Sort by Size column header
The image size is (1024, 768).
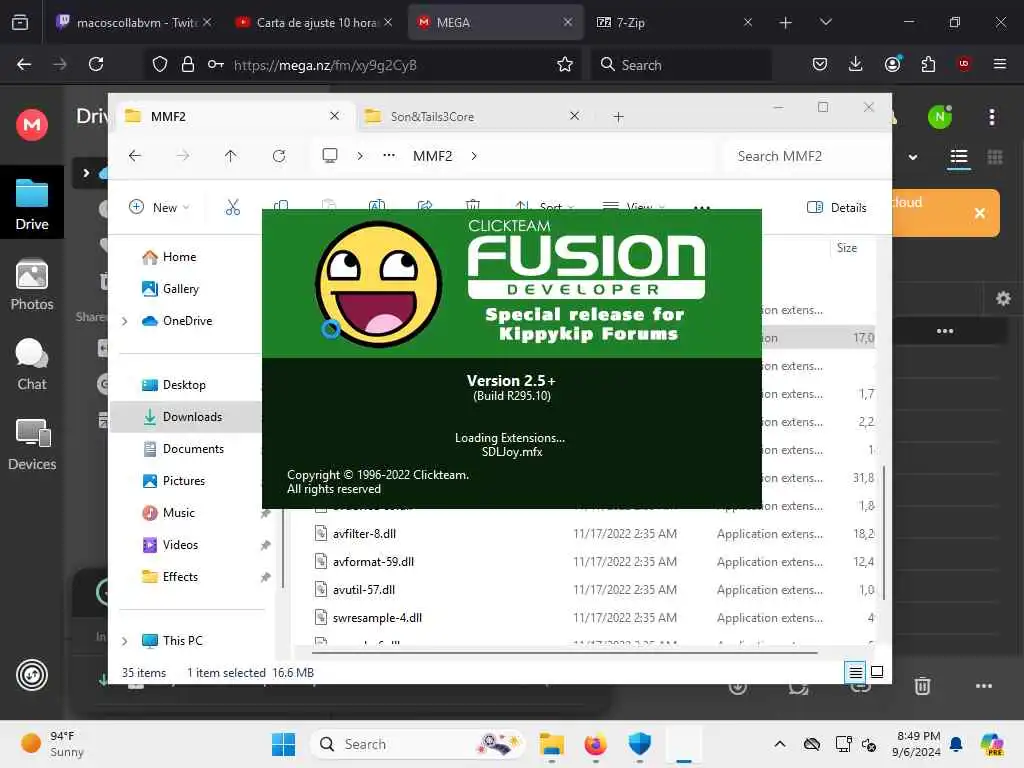[x=847, y=248]
